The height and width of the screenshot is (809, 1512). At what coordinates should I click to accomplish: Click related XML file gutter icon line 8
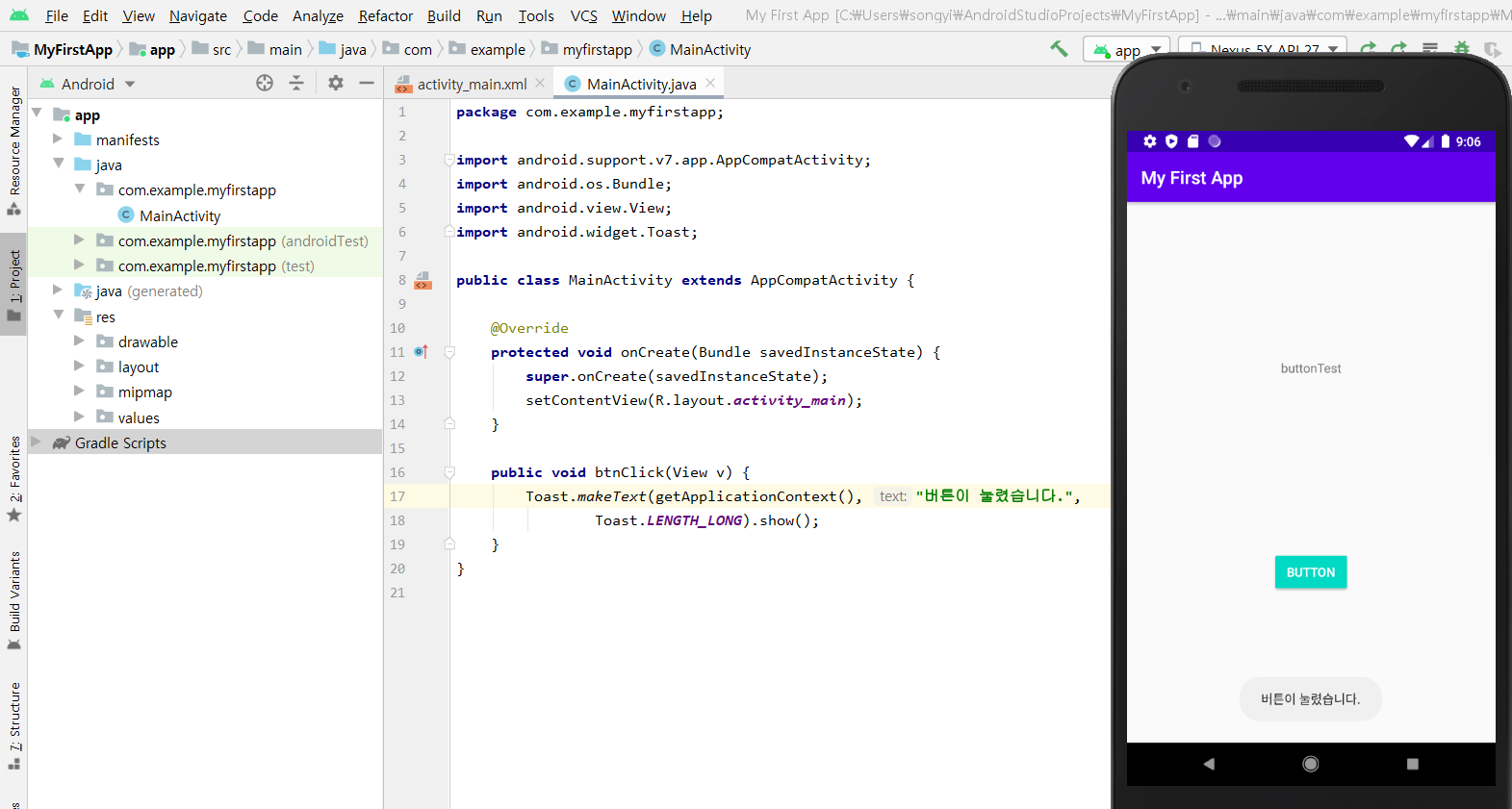pyautogui.click(x=423, y=281)
